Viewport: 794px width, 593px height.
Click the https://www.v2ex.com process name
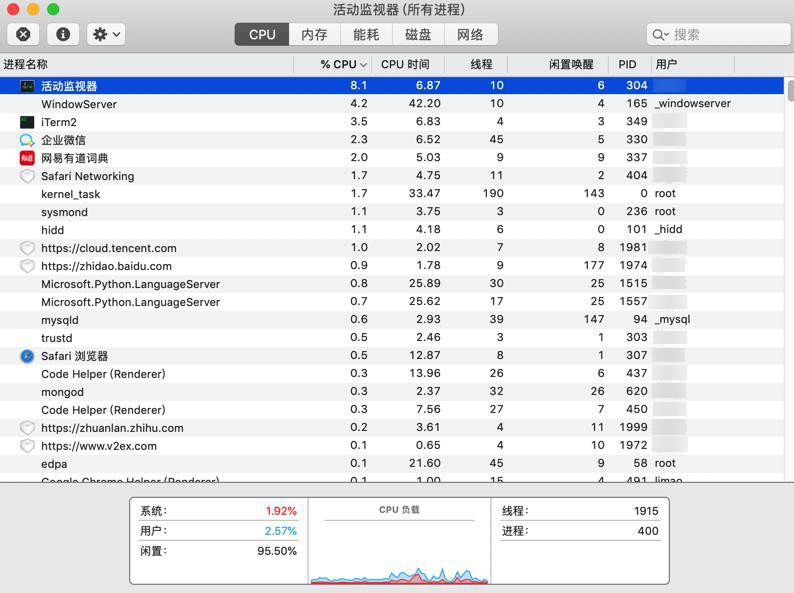99,446
